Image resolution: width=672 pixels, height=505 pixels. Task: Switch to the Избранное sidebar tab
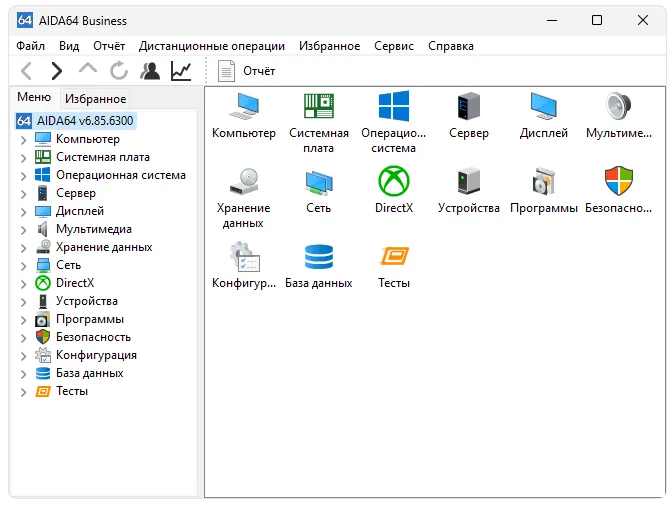[95, 99]
